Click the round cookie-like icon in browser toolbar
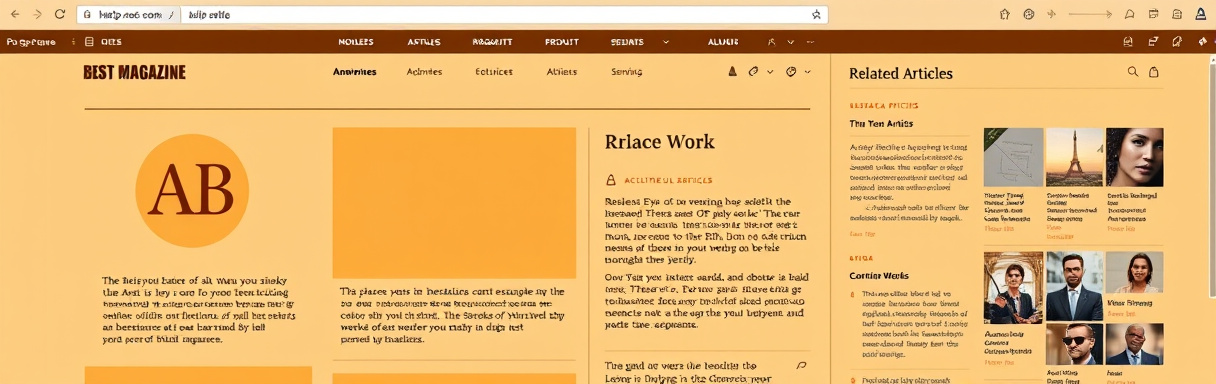The image size is (1216, 384). (1029, 14)
